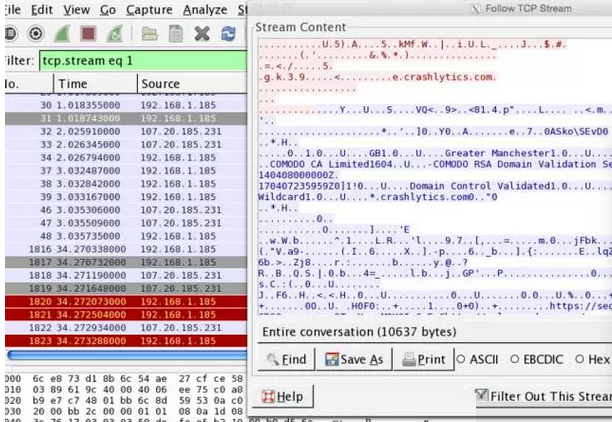Select packet row 48 at 3.035735000
The height and width of the screenshot is (422, 612).
pyautogui.click(x=126, y=236)
